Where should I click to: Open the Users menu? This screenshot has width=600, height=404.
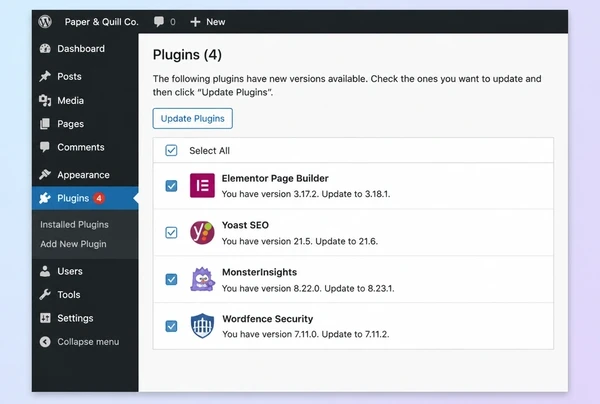click(x=85, y=271)
